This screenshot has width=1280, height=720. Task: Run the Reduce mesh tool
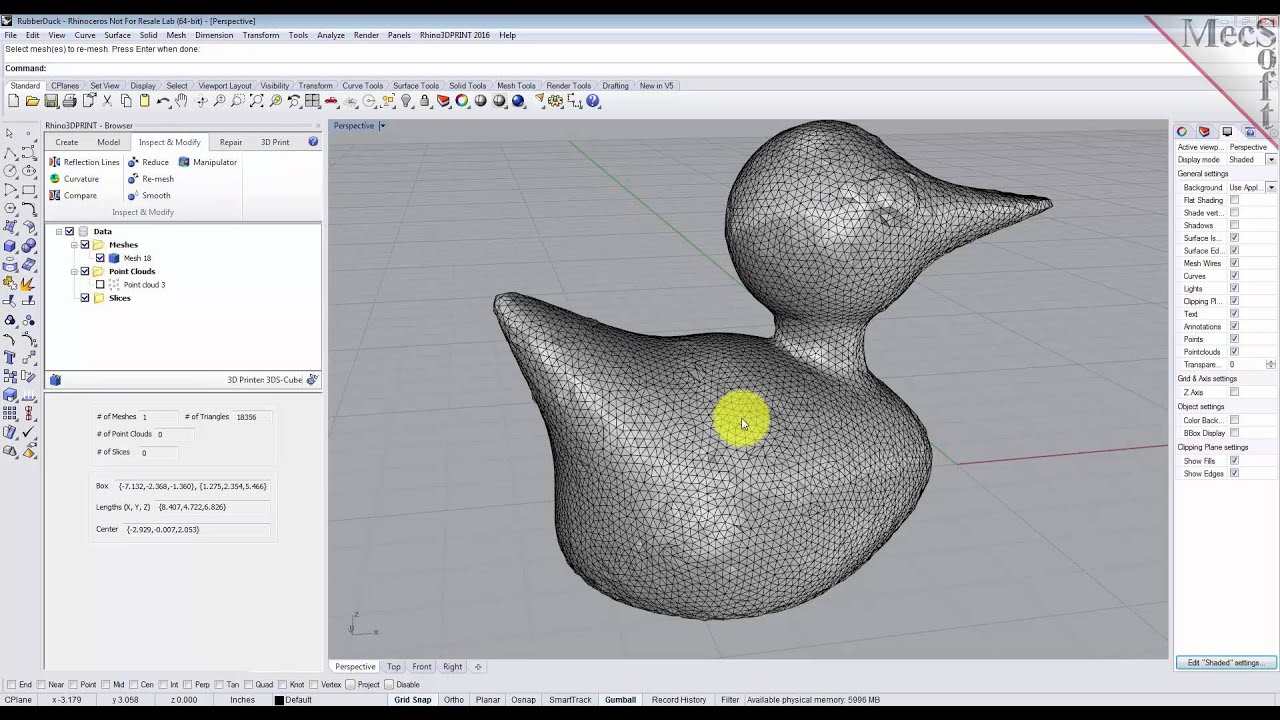click(148, 162)
